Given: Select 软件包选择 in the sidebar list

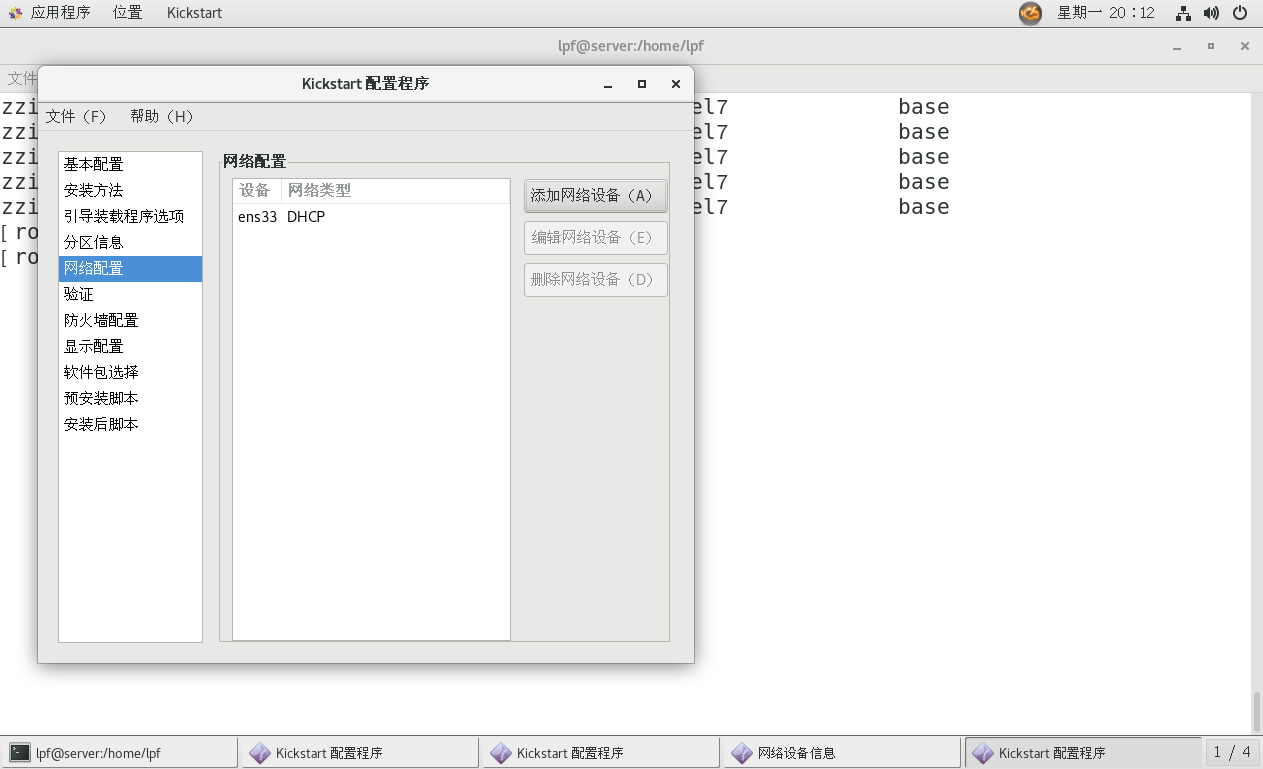Looking at the screenshot, I should tap(130, 372).
